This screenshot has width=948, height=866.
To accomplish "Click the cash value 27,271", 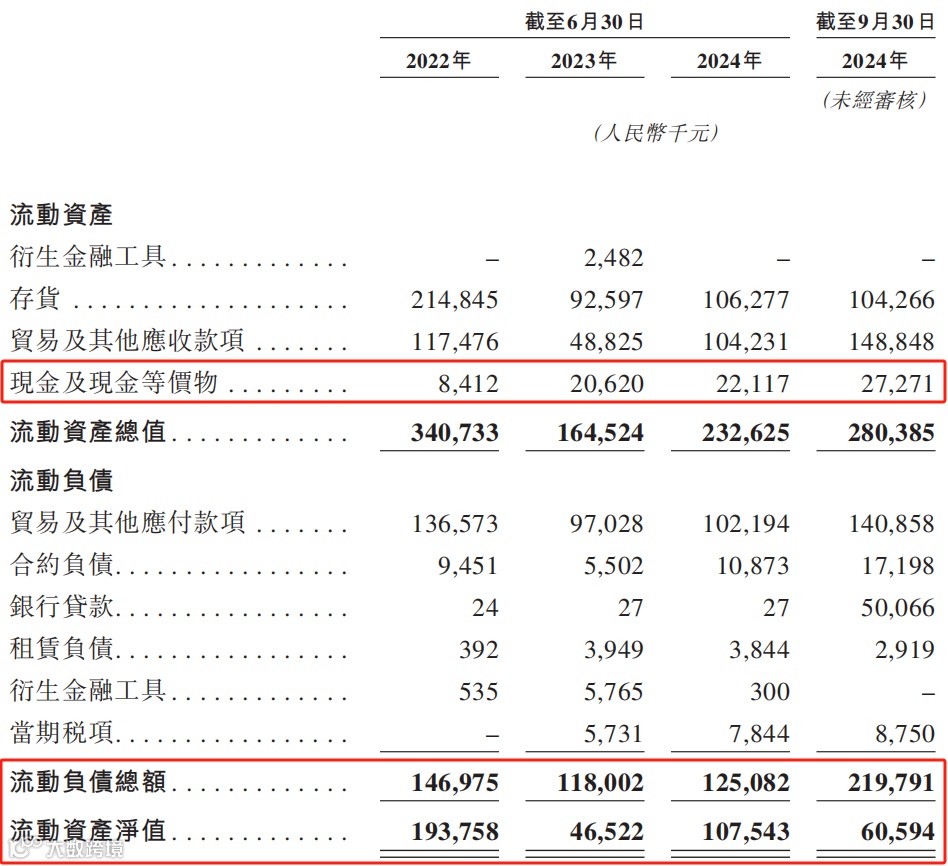I will [x=898, y=384].
